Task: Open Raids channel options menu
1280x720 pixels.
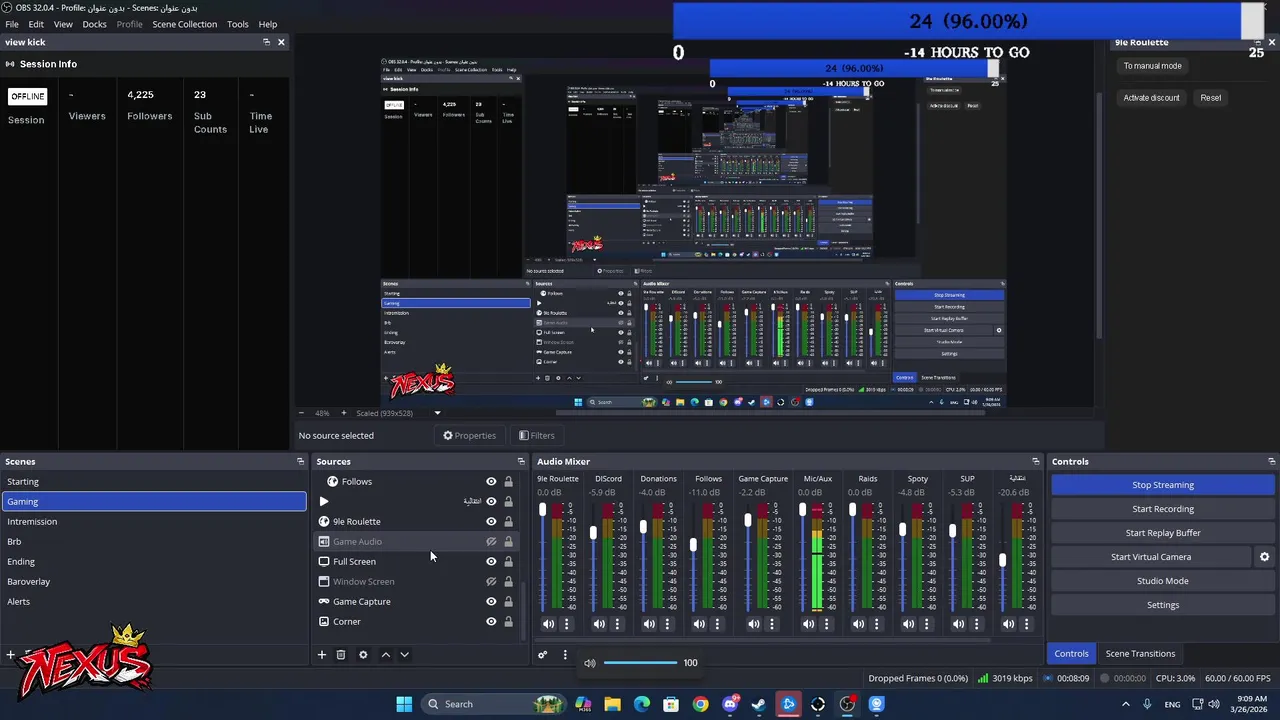Action: pos(877,624)
